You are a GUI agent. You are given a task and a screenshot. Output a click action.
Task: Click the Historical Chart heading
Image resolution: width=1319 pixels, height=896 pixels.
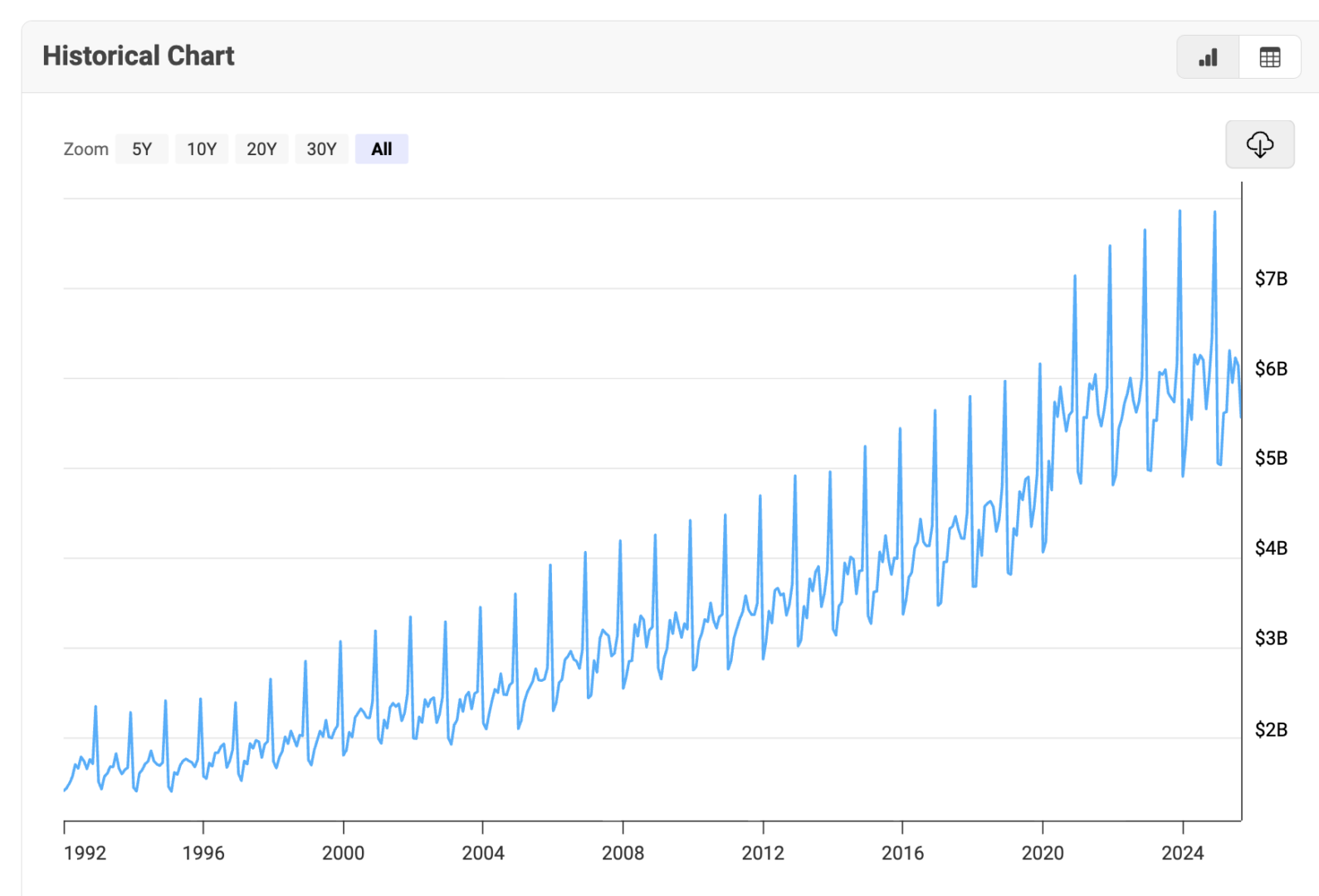click(x=139, y=56)
